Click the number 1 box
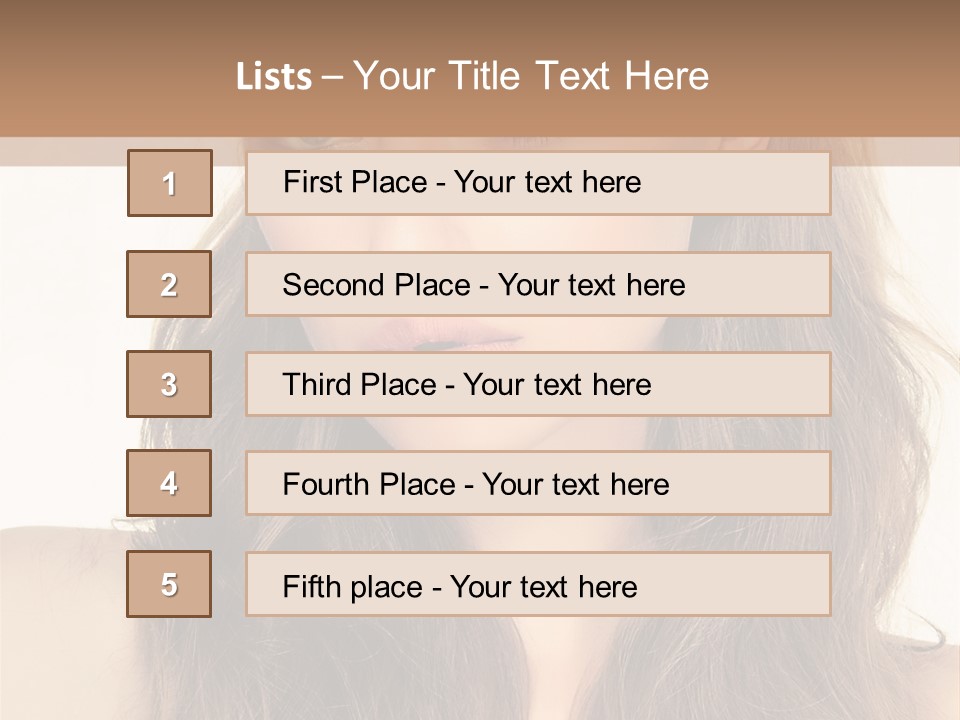Image resolution: width=960 pixels, height=720 pixels. (x=170, y=183)
